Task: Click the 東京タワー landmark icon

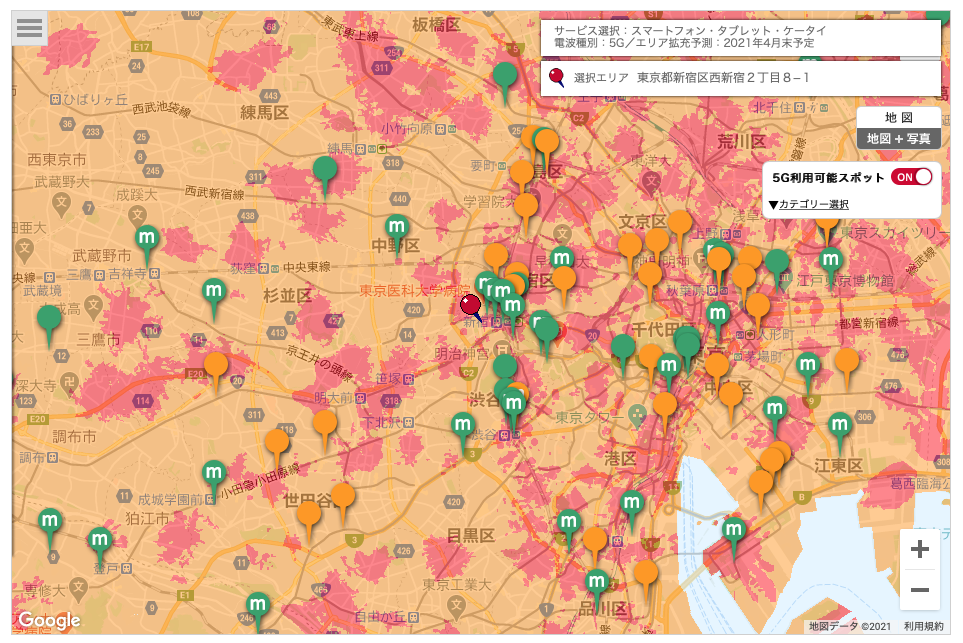Action: [x=637, y=416]
